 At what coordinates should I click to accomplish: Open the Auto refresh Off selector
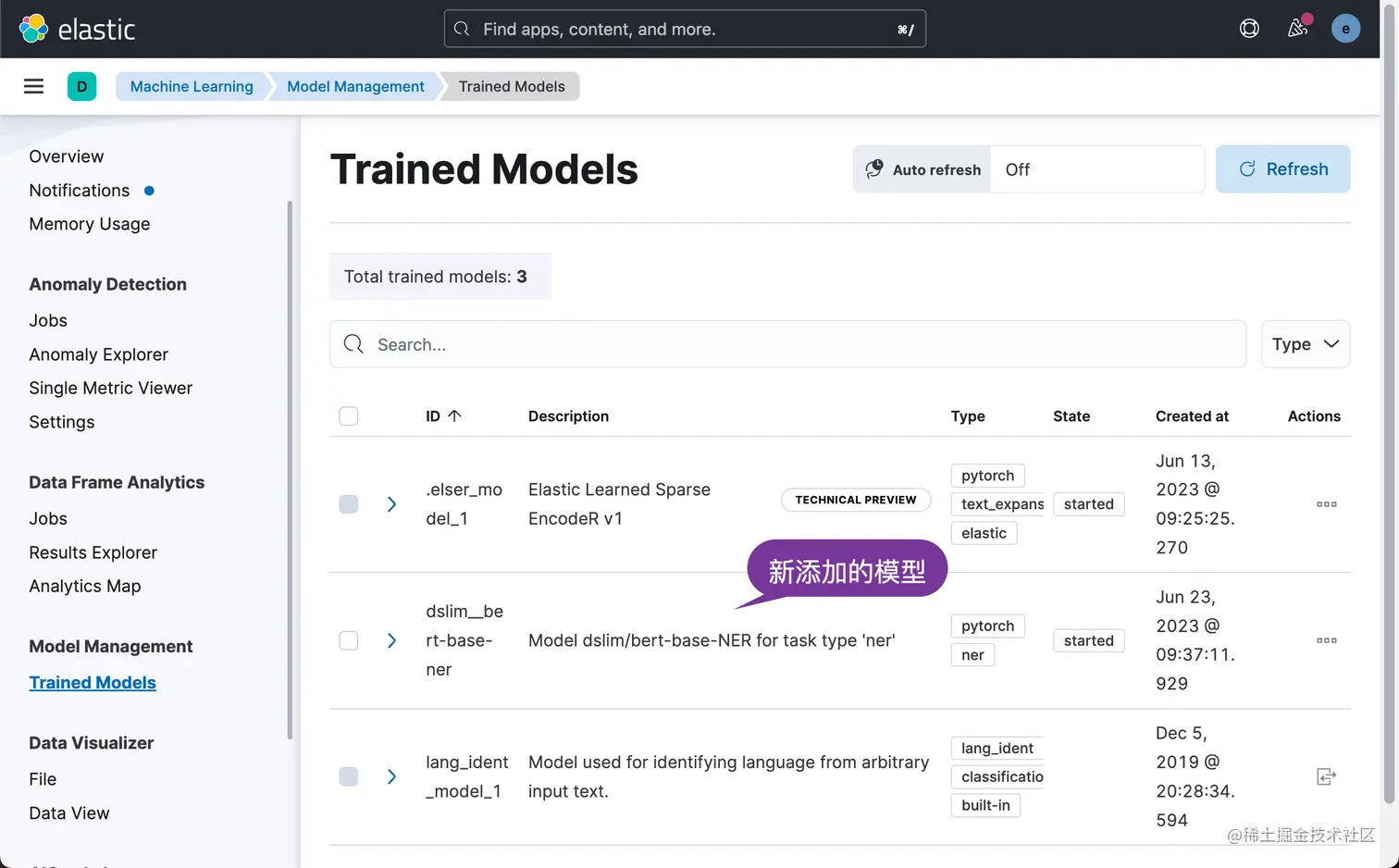(x=1097, y=169)
